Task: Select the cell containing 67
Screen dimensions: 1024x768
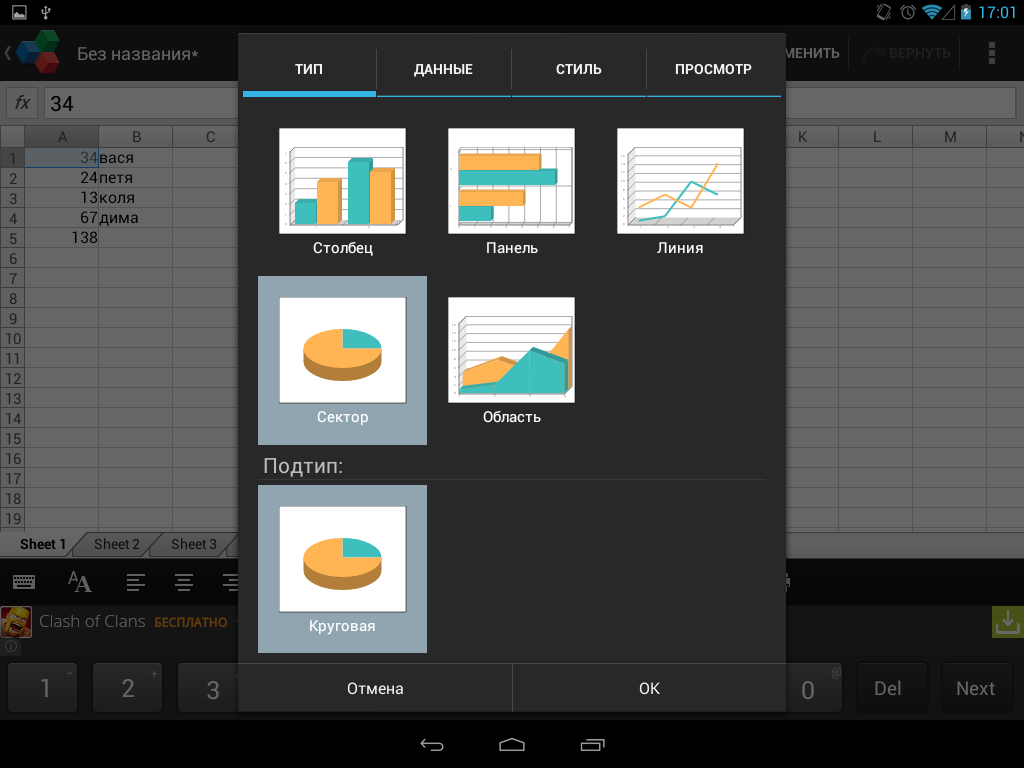Action: pos(61,217)
